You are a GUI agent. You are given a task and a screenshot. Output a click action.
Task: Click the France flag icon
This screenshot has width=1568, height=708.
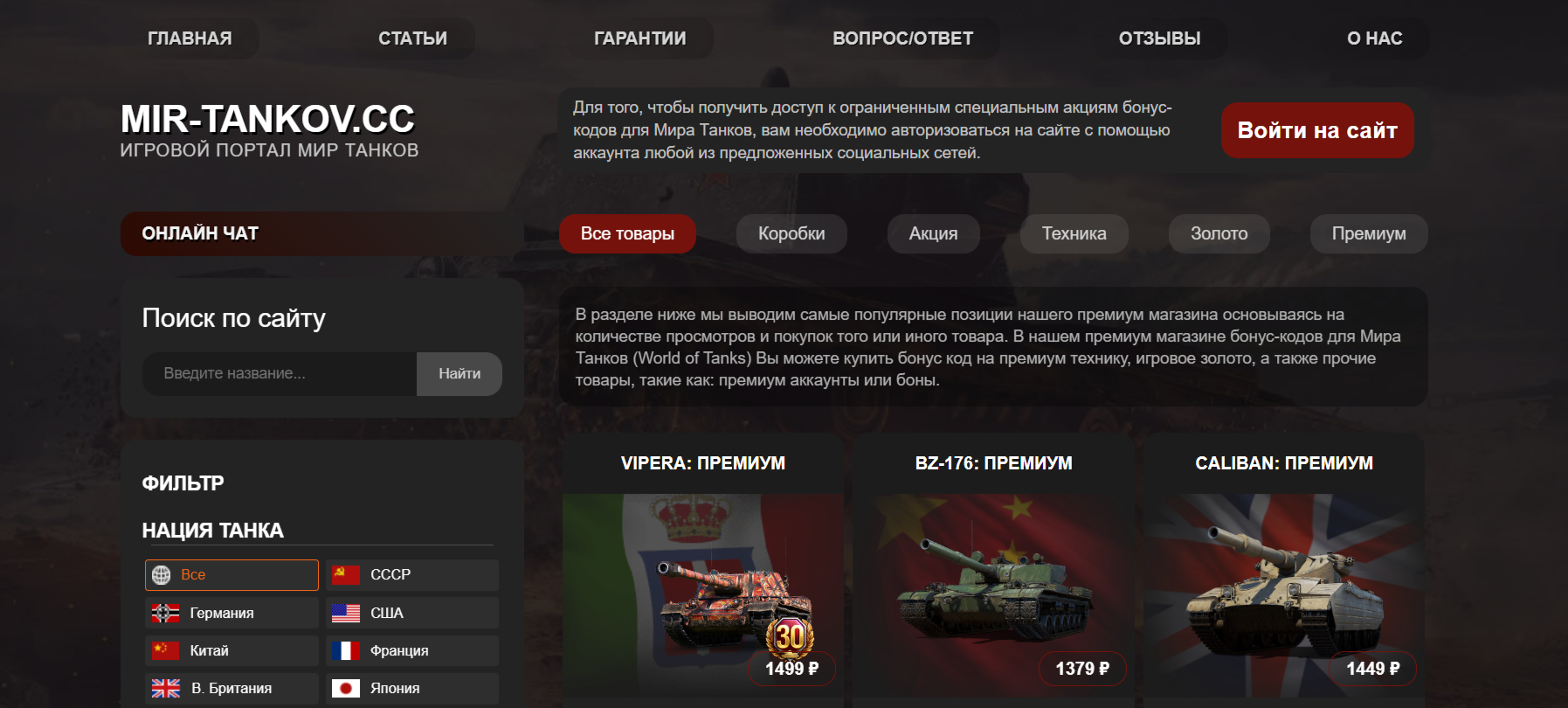point(345,651)
